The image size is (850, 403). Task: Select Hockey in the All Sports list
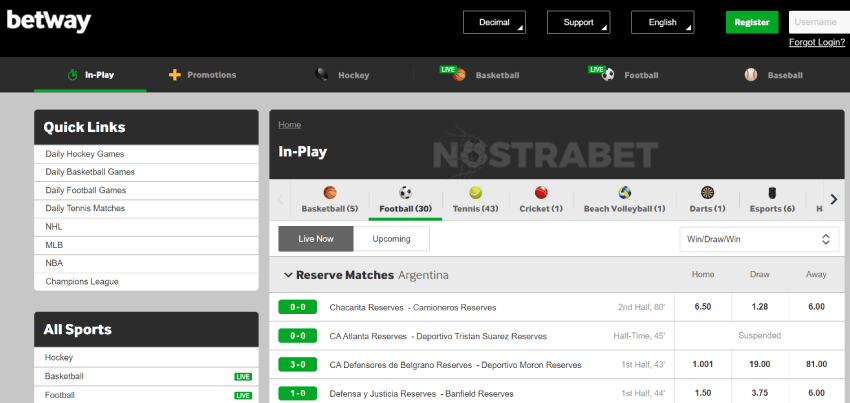[146, 357]
